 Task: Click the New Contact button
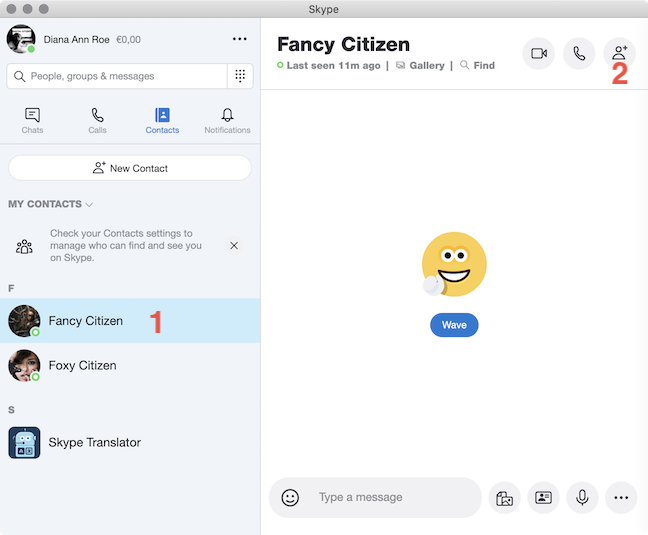130,168
